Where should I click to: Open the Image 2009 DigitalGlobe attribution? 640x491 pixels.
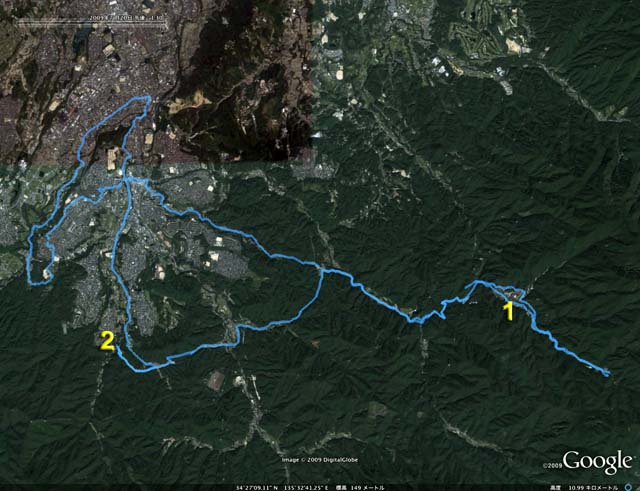320,460
